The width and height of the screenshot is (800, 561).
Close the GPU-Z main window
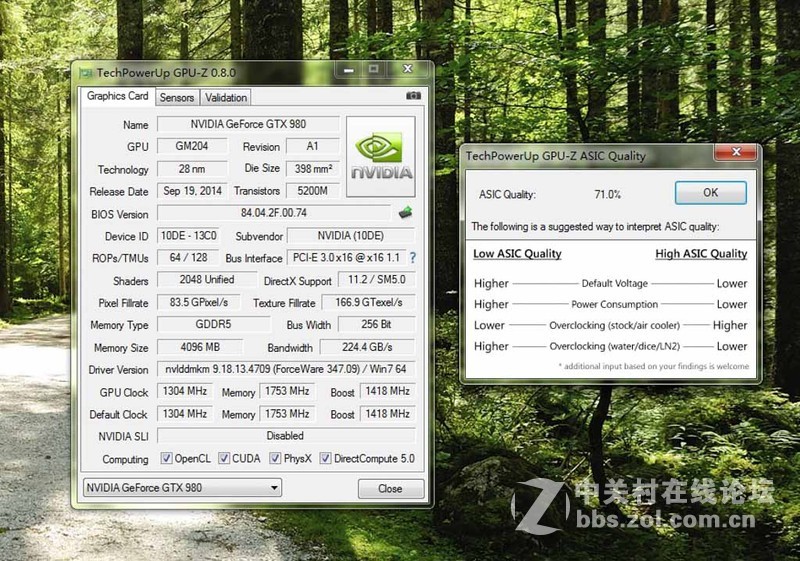[x=408, y=69]
